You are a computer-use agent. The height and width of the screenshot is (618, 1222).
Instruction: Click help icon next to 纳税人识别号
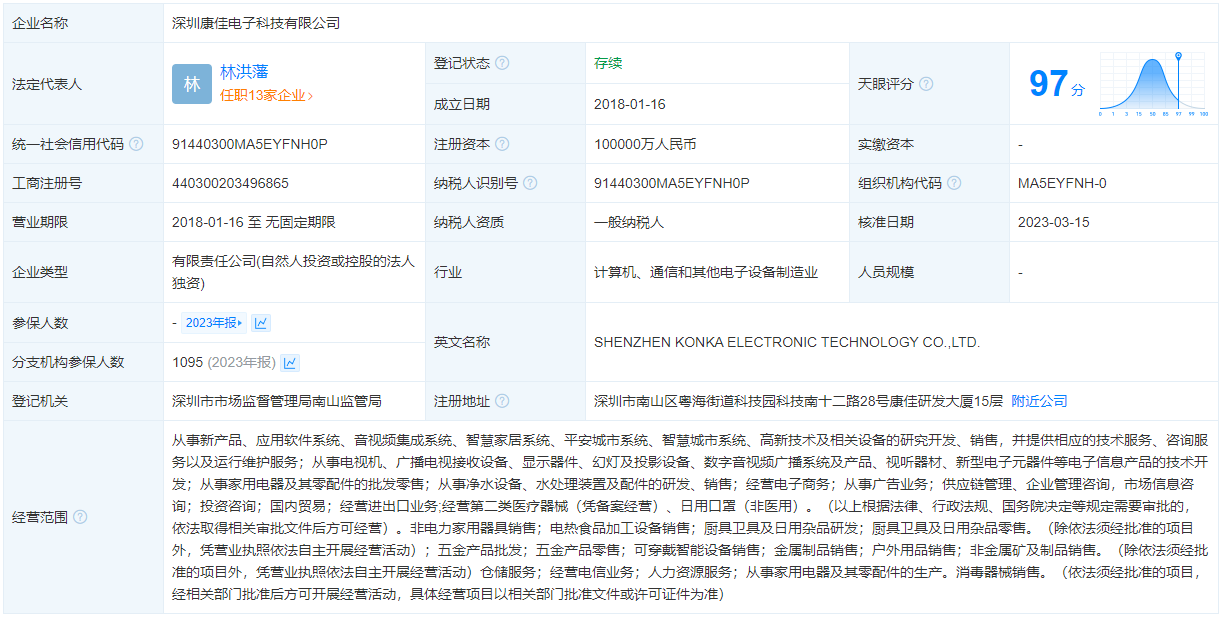[x=530, y=183]
